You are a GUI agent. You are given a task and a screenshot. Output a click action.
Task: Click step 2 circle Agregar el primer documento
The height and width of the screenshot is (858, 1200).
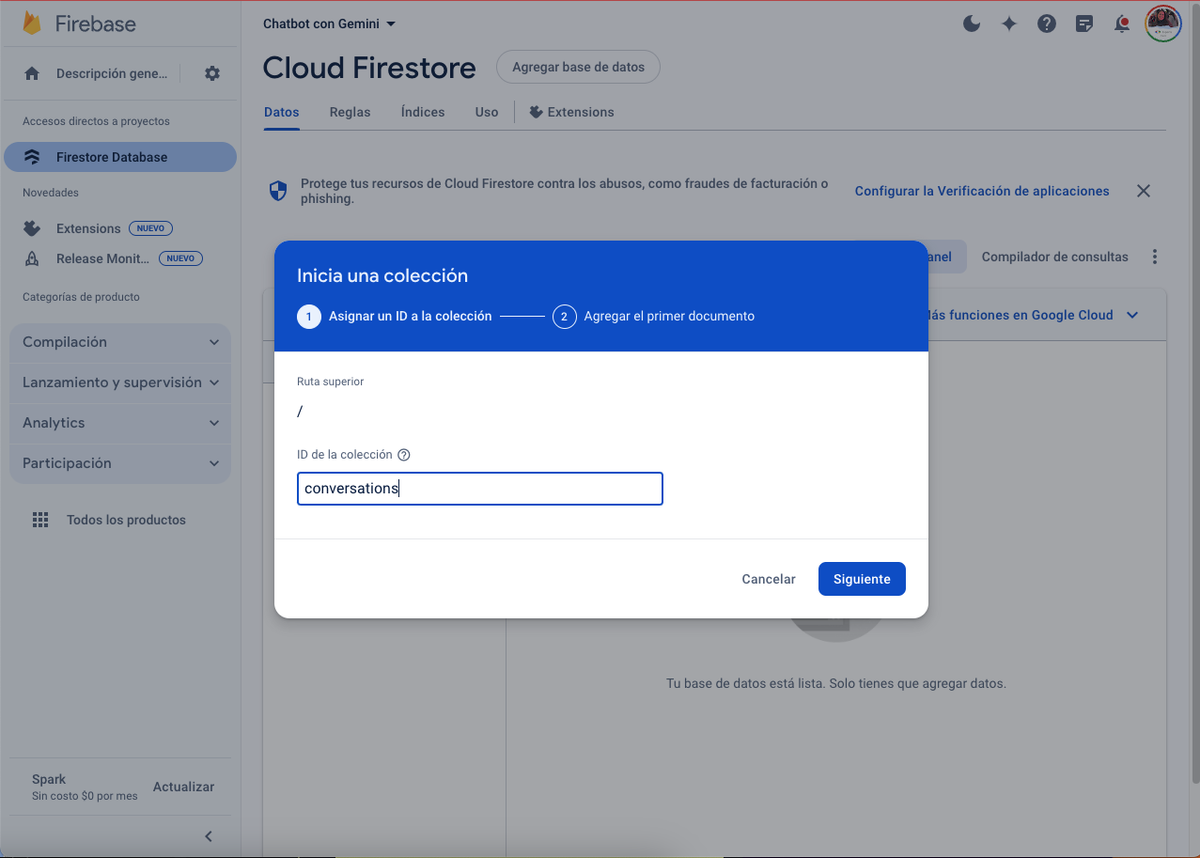(x=564, y=316)
